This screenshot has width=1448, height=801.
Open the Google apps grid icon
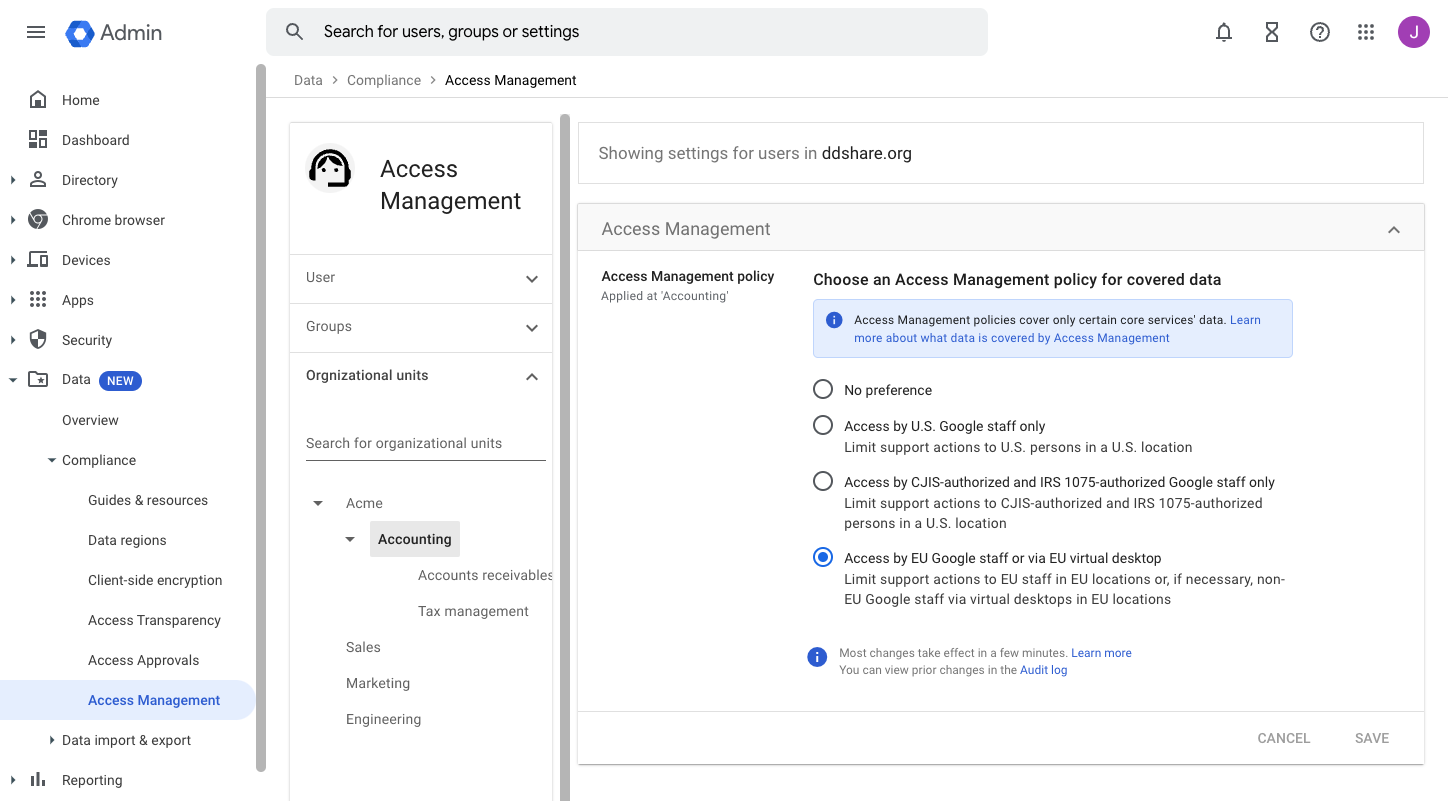pyautogui.click(x=1366, y=32)
